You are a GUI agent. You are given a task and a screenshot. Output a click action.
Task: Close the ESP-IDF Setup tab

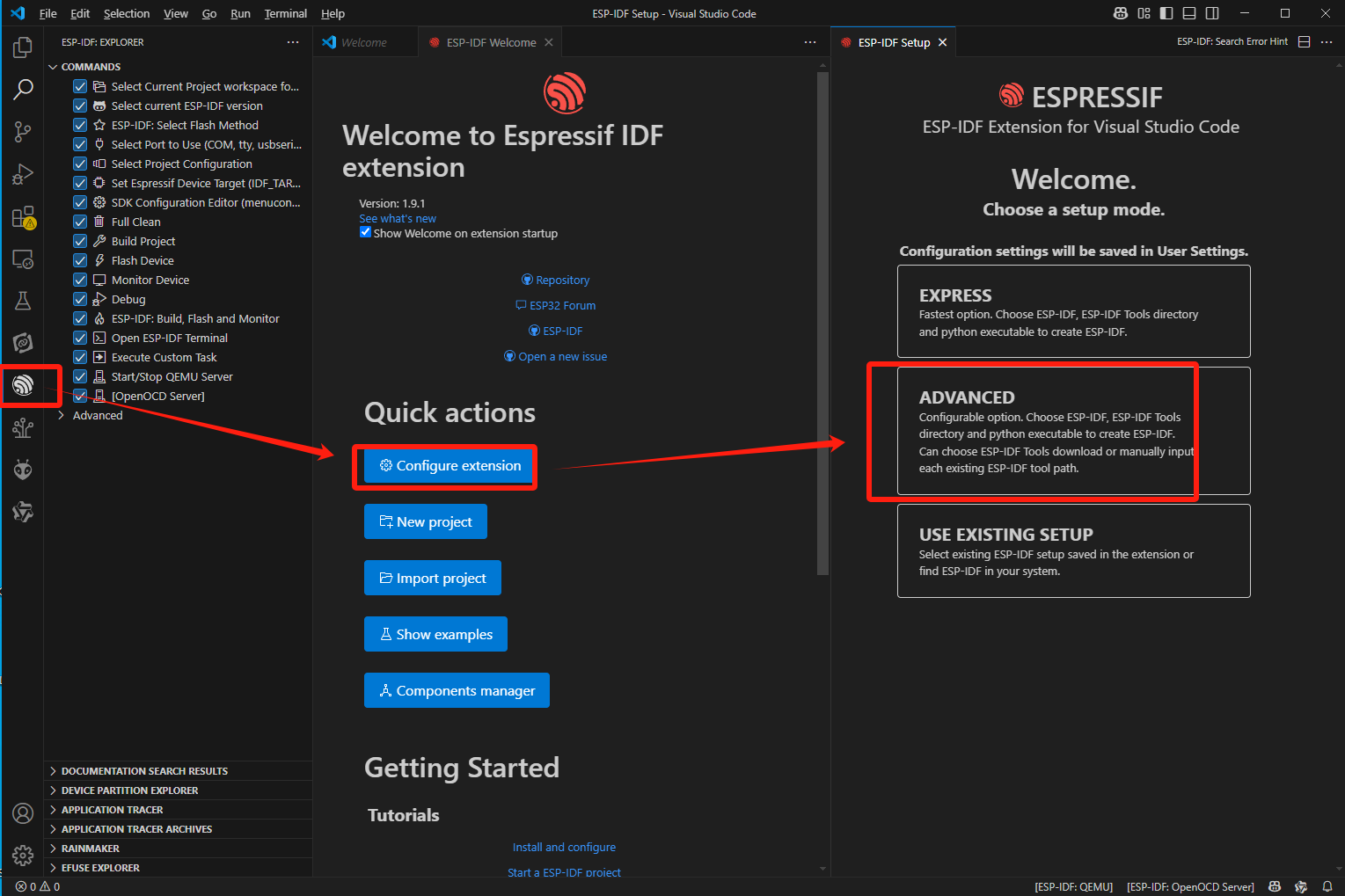coord(942,42)
